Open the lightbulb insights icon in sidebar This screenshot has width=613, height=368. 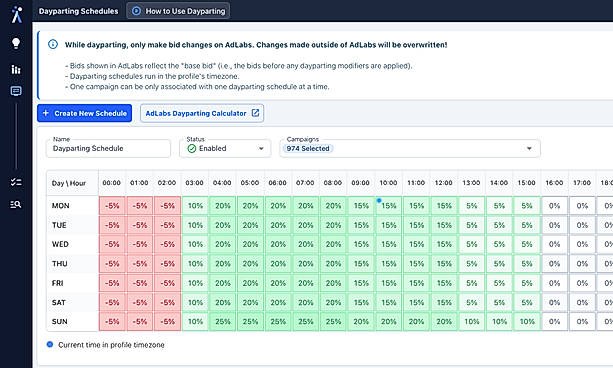click(16, 43)
